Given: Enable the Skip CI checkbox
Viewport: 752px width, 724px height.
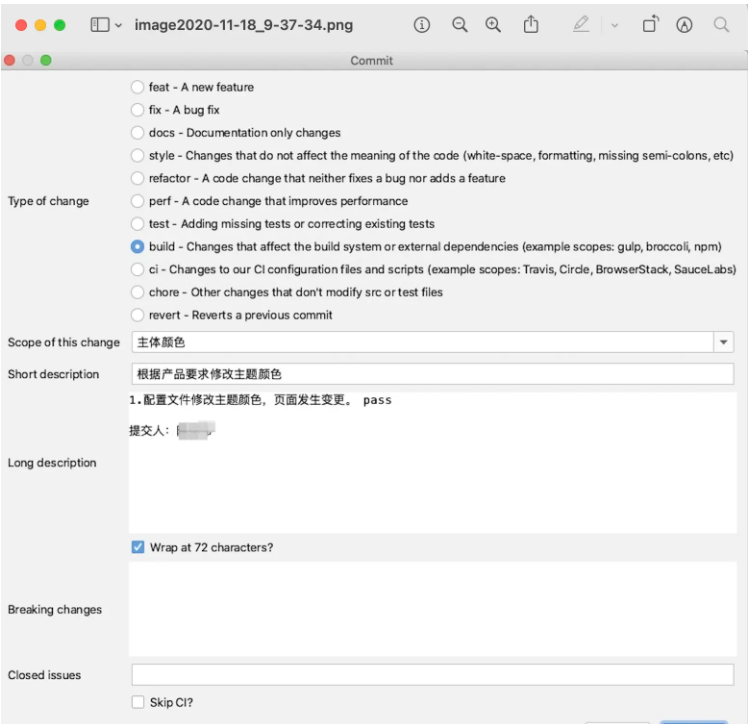Looking at the screenshot, I should pos(138,702).
